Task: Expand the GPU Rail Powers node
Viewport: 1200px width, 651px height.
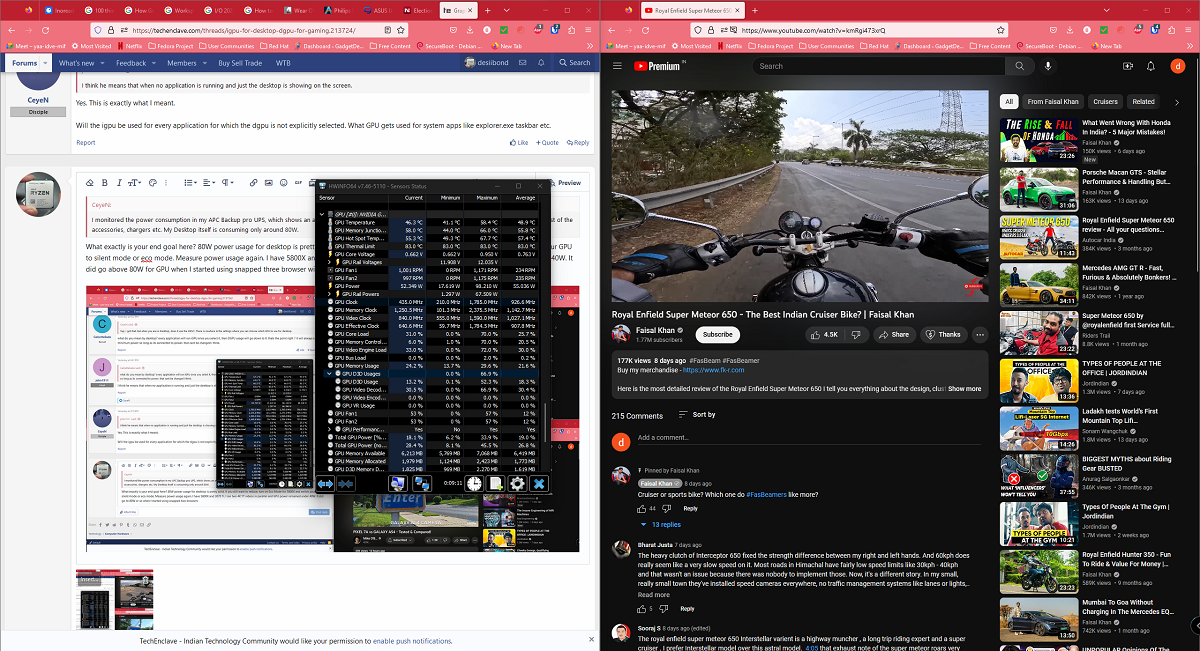Action: pos(329,294)
